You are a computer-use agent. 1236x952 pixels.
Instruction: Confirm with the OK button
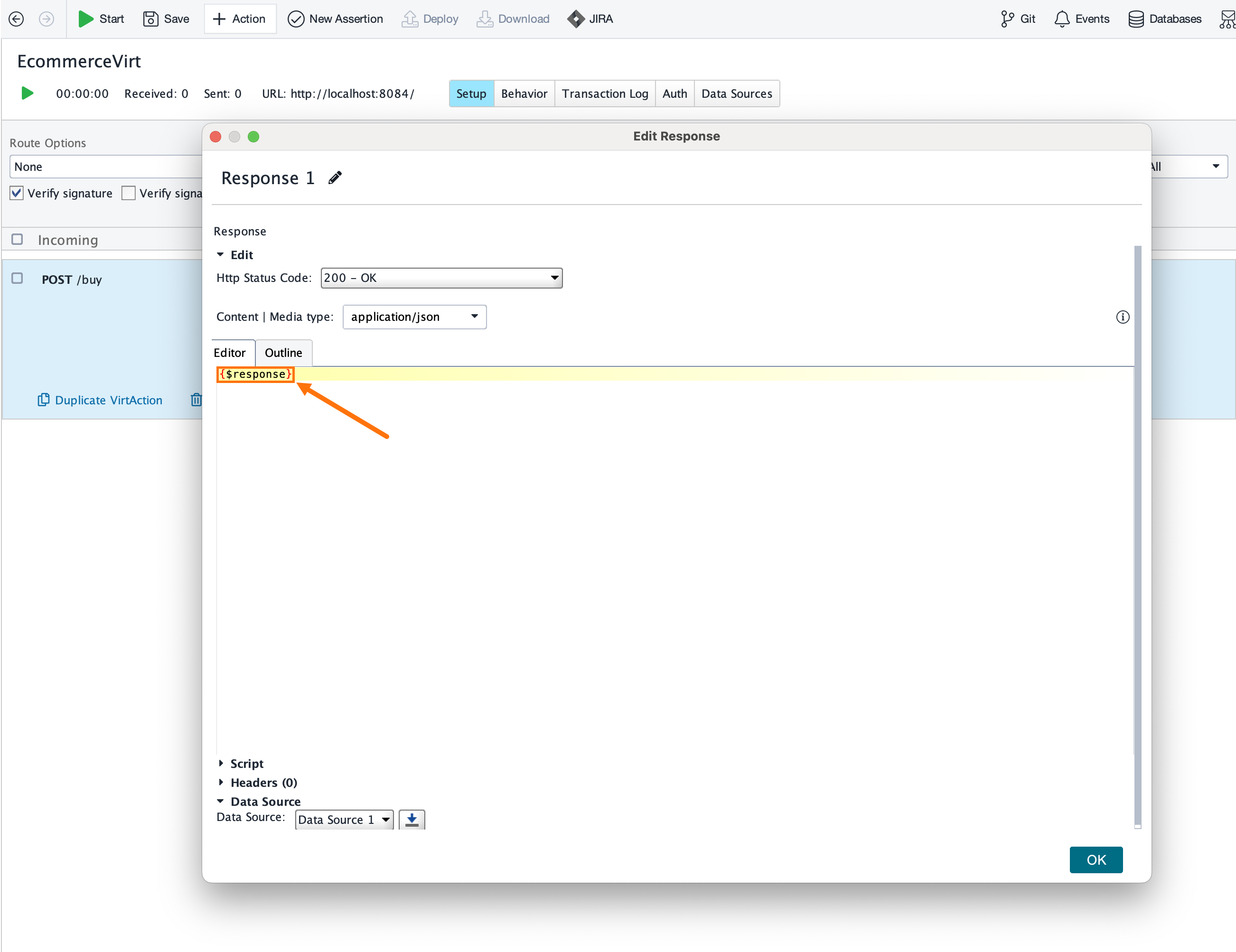click(1096, 859)
